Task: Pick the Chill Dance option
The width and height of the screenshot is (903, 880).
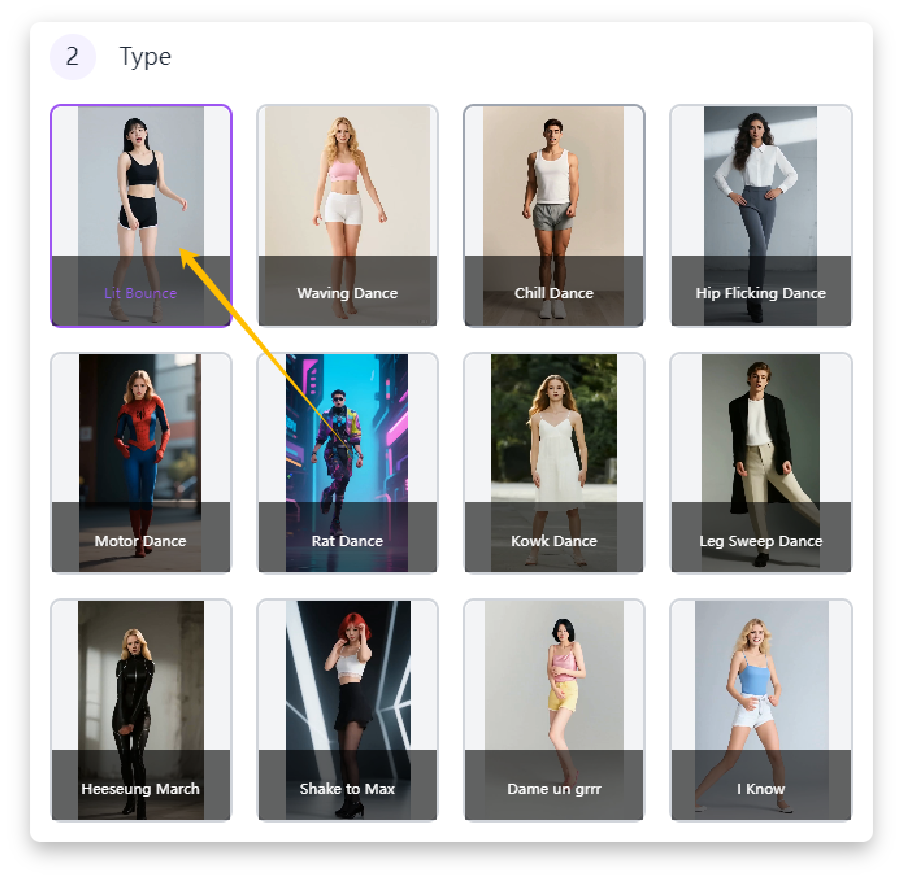Action: [554, 200]
